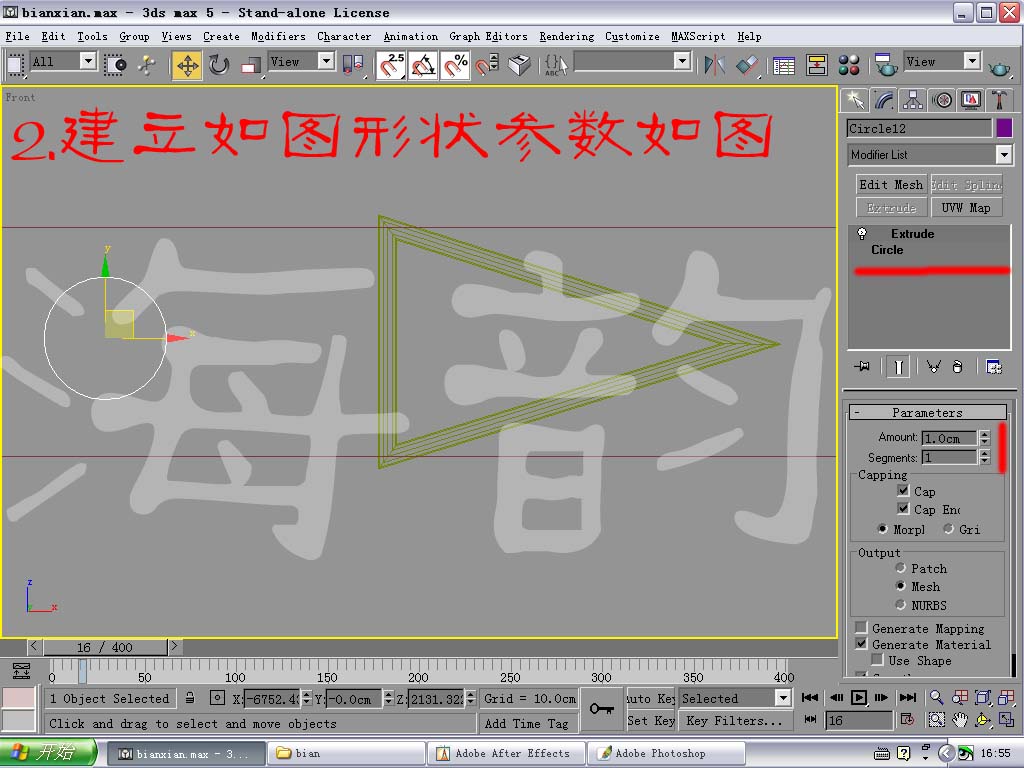Select the Select and Move tool
Viewport: 1024px width, 768px height.
click(x=188, y=63)
